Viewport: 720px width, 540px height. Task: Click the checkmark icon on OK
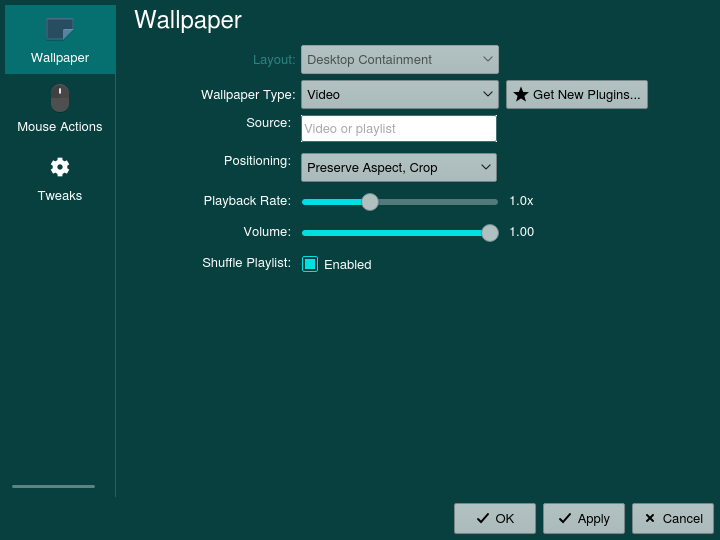point(483,518)
